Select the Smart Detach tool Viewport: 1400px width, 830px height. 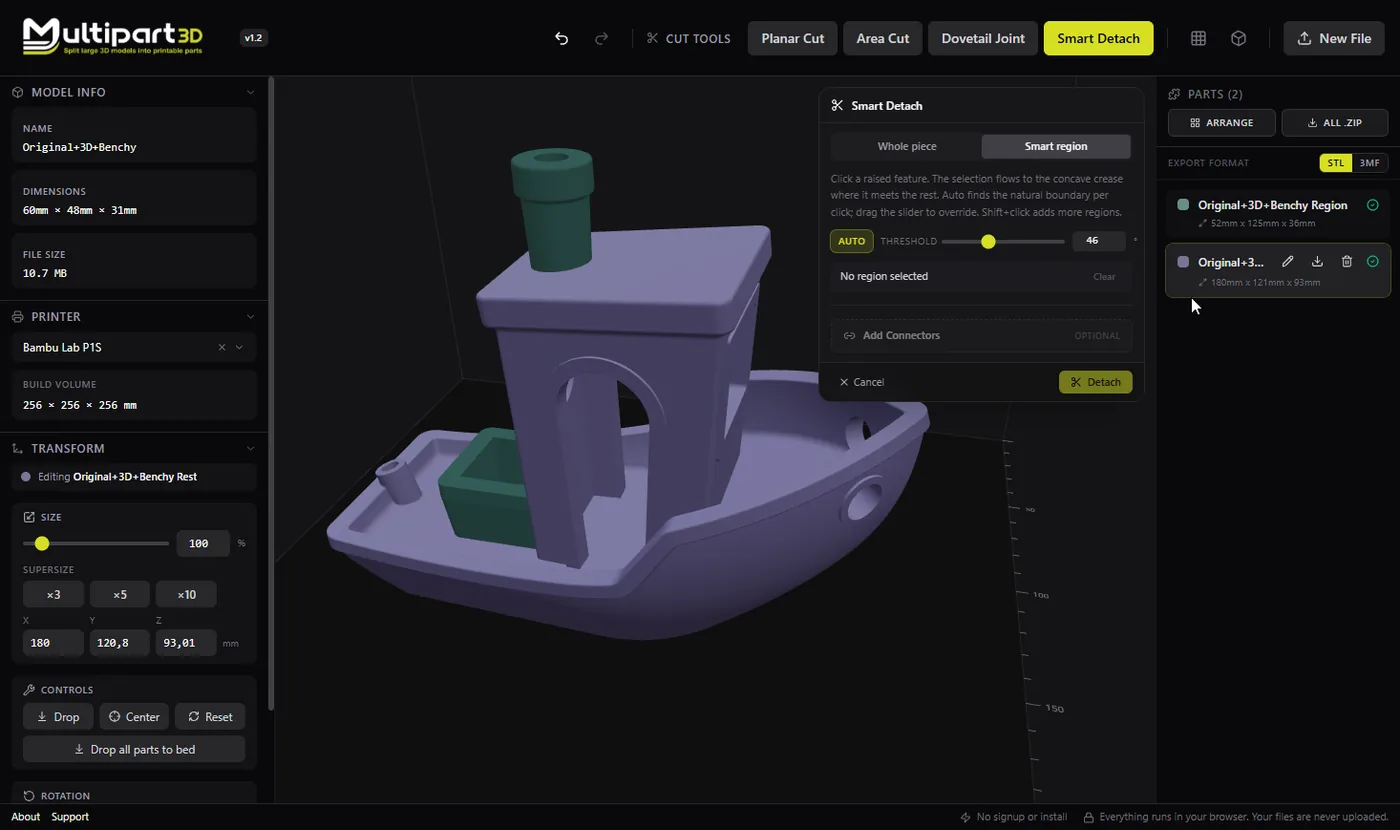1098,38
